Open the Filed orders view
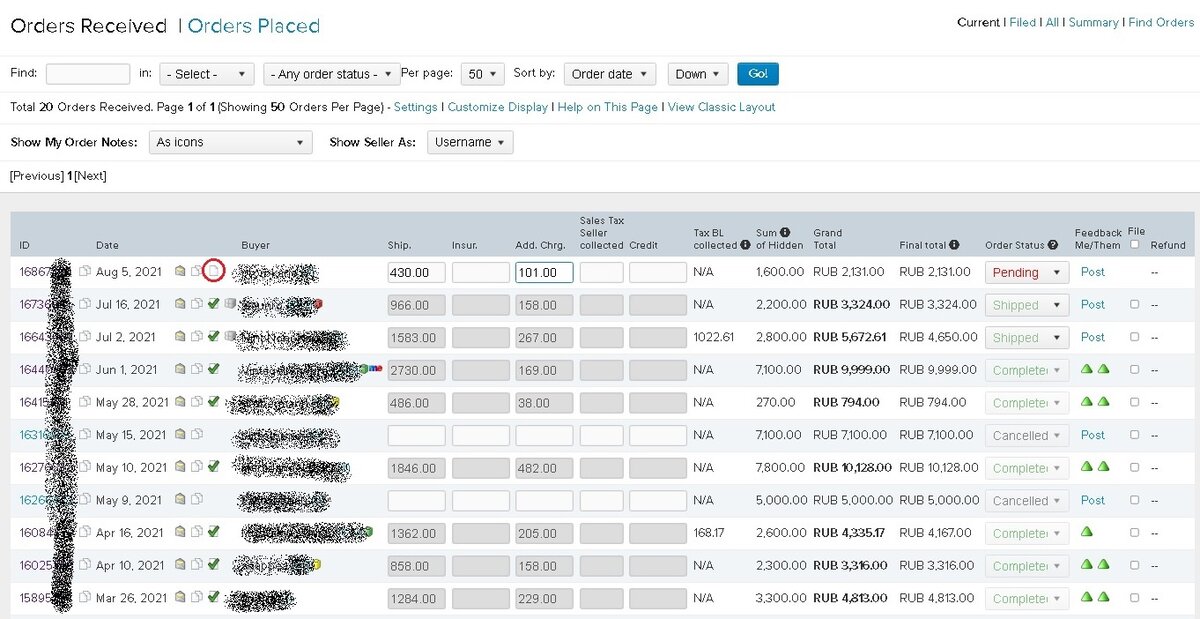Image resolution: width=1200 pixels, height=619 pixels. tap(1023, 22)
